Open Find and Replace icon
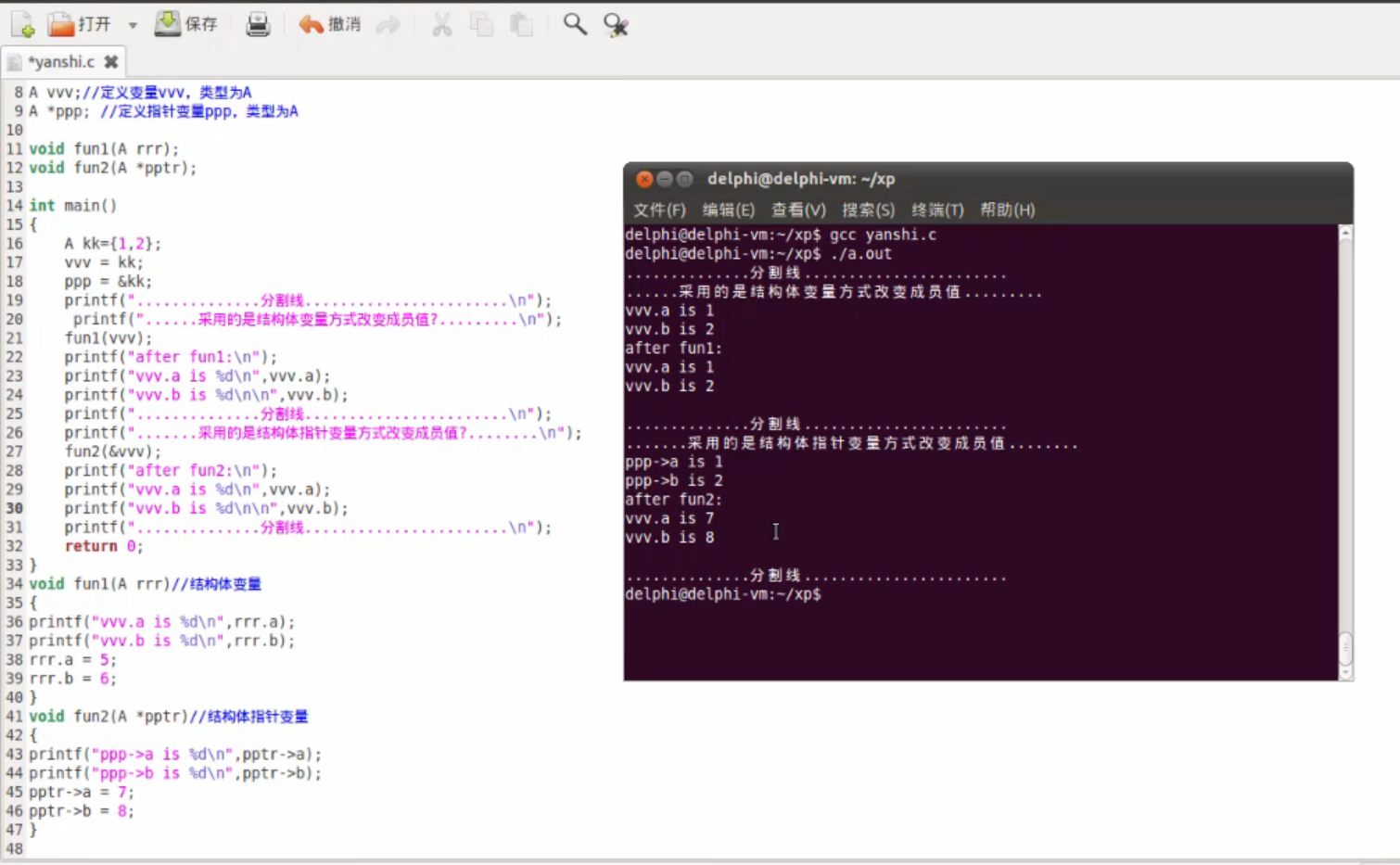Image resolution: width=1400 pixels, height=865 pixels. tap(616, 24)
